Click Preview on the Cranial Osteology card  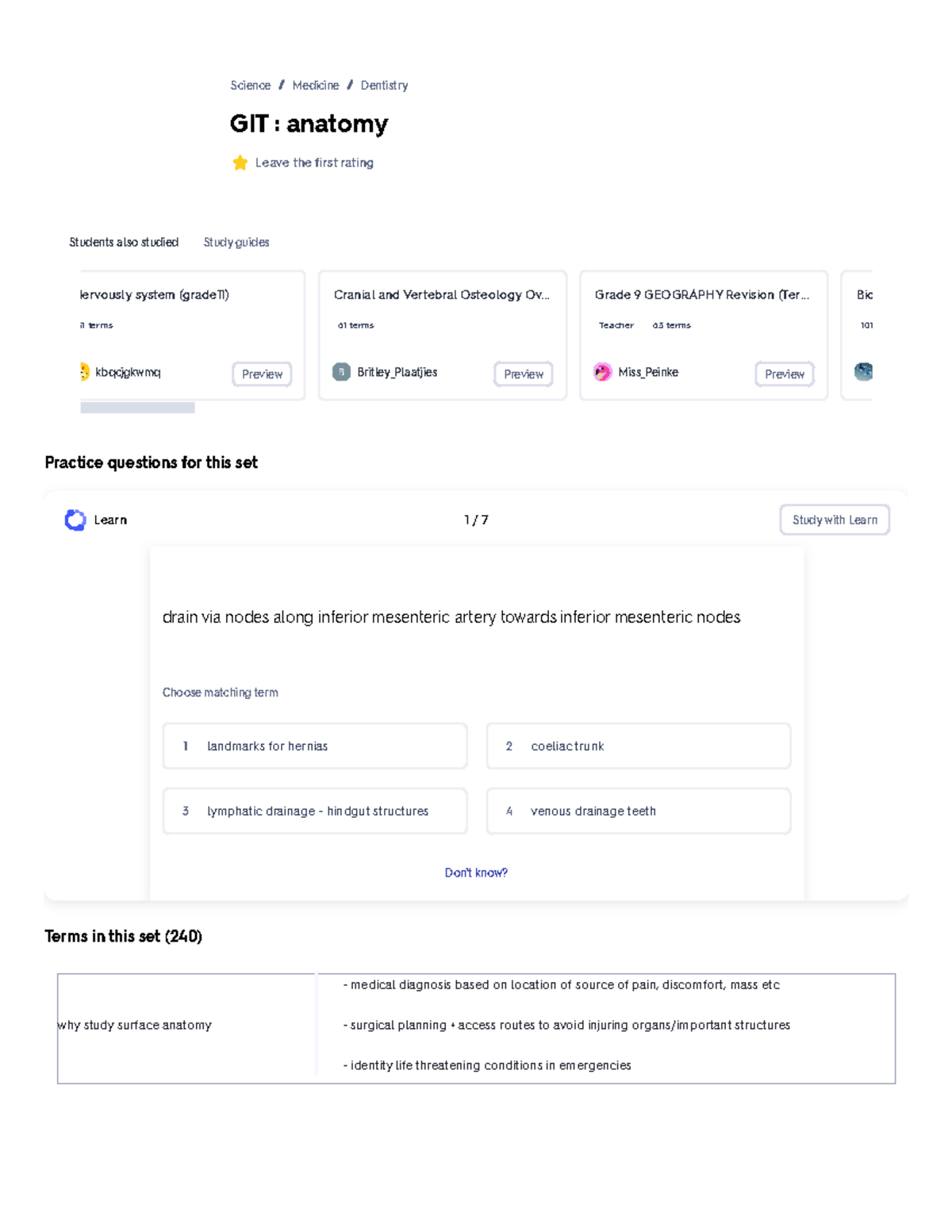[x=523, y=374]
